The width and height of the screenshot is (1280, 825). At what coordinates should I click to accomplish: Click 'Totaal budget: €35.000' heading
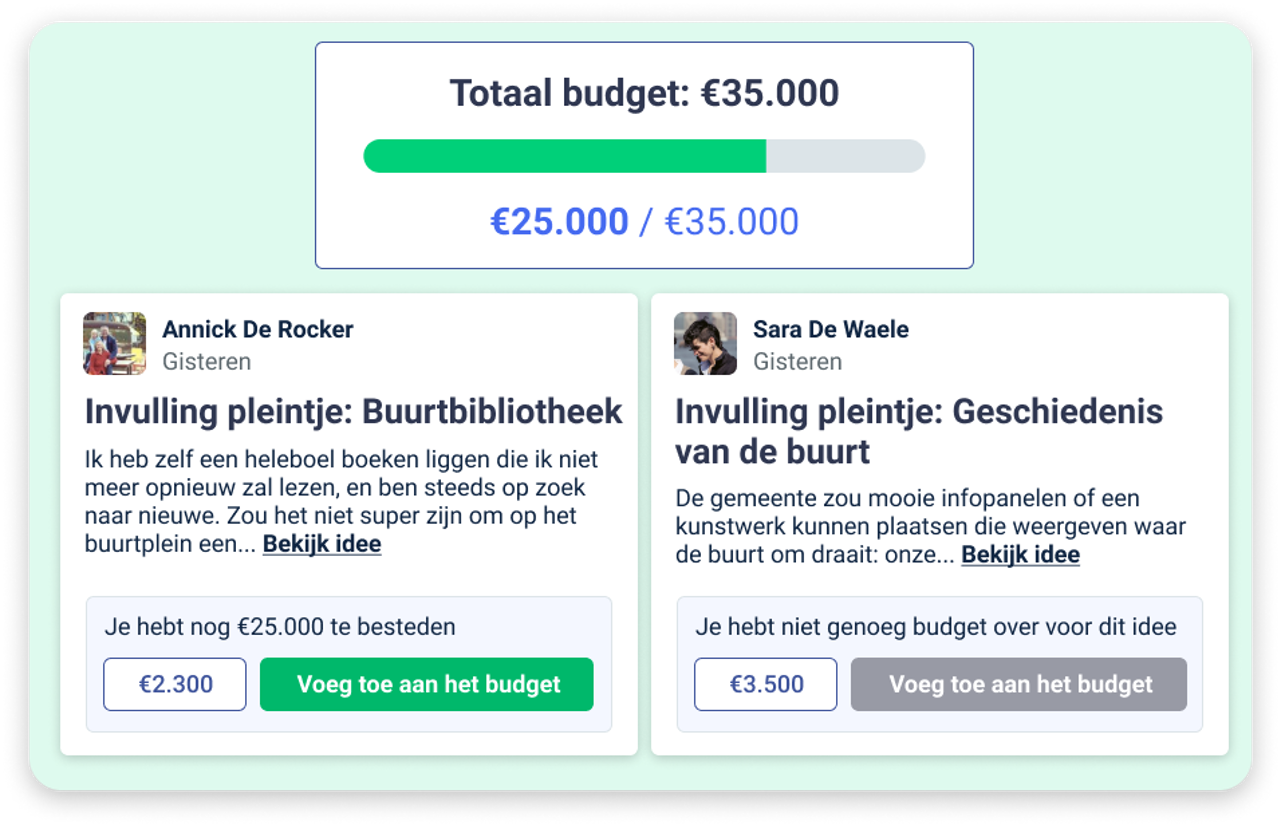[644, 93]
